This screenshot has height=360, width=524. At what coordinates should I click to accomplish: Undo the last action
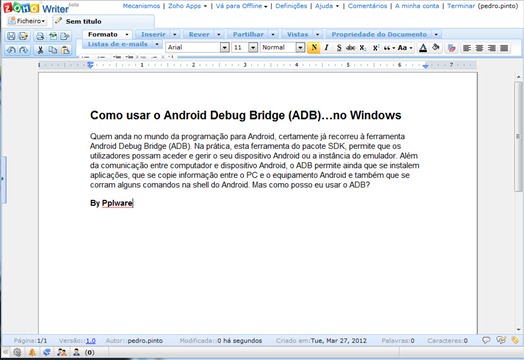click(x=11, y=50)
